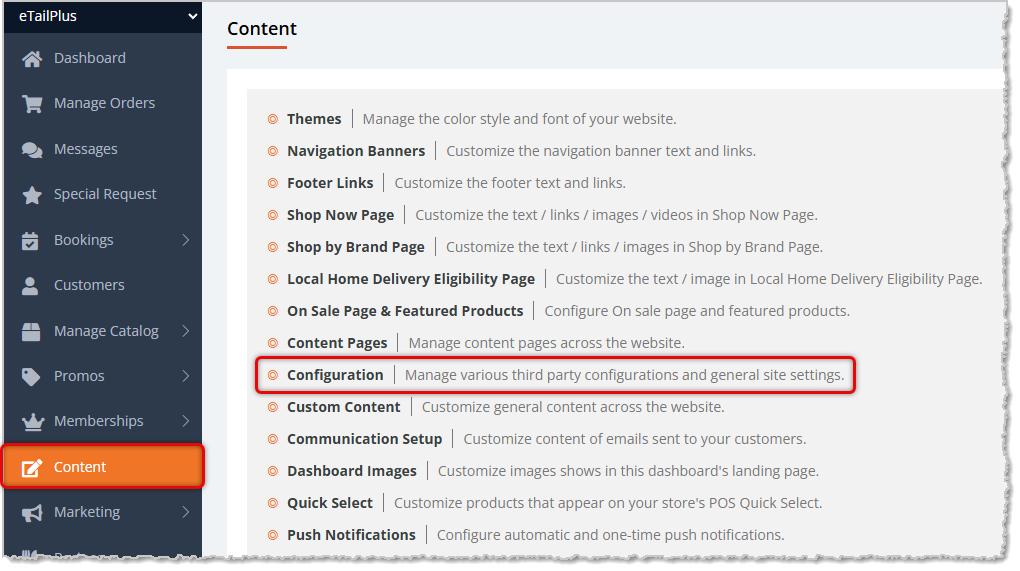Select the Content sidebar item
Viewport: 1020px width, 571px height.
click(103, 467)
